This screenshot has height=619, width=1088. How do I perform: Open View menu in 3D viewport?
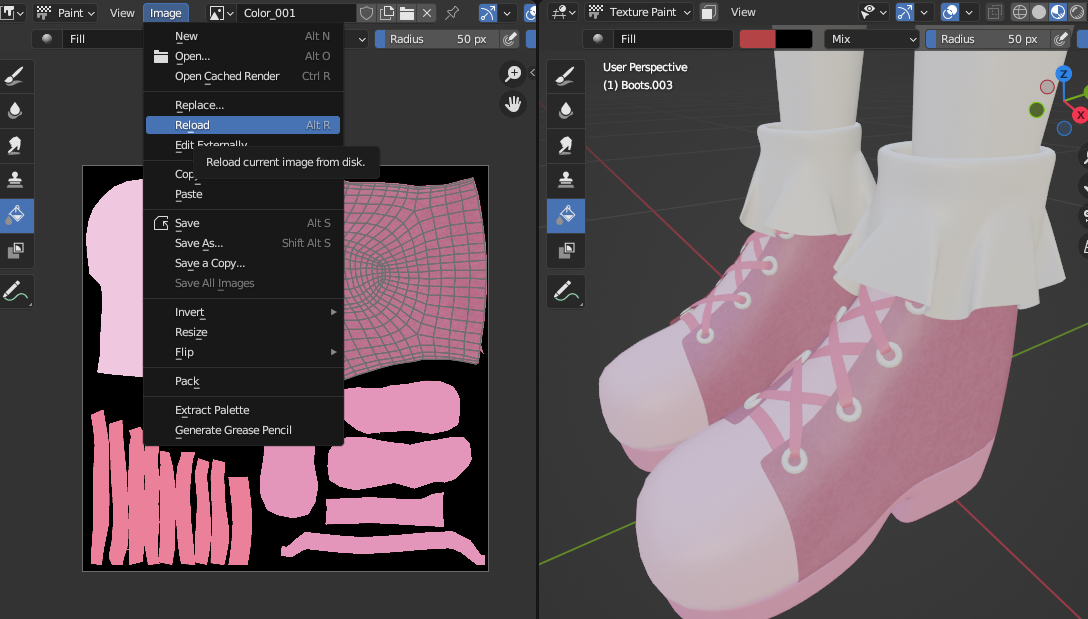743,12
